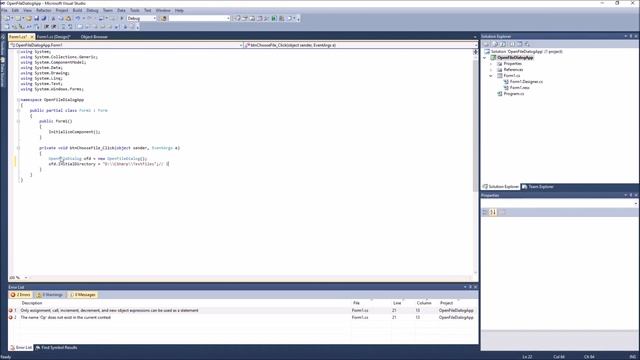Collapse the btnChooseFile_Click method outline
640x360 pixels.
pos(18,148)
